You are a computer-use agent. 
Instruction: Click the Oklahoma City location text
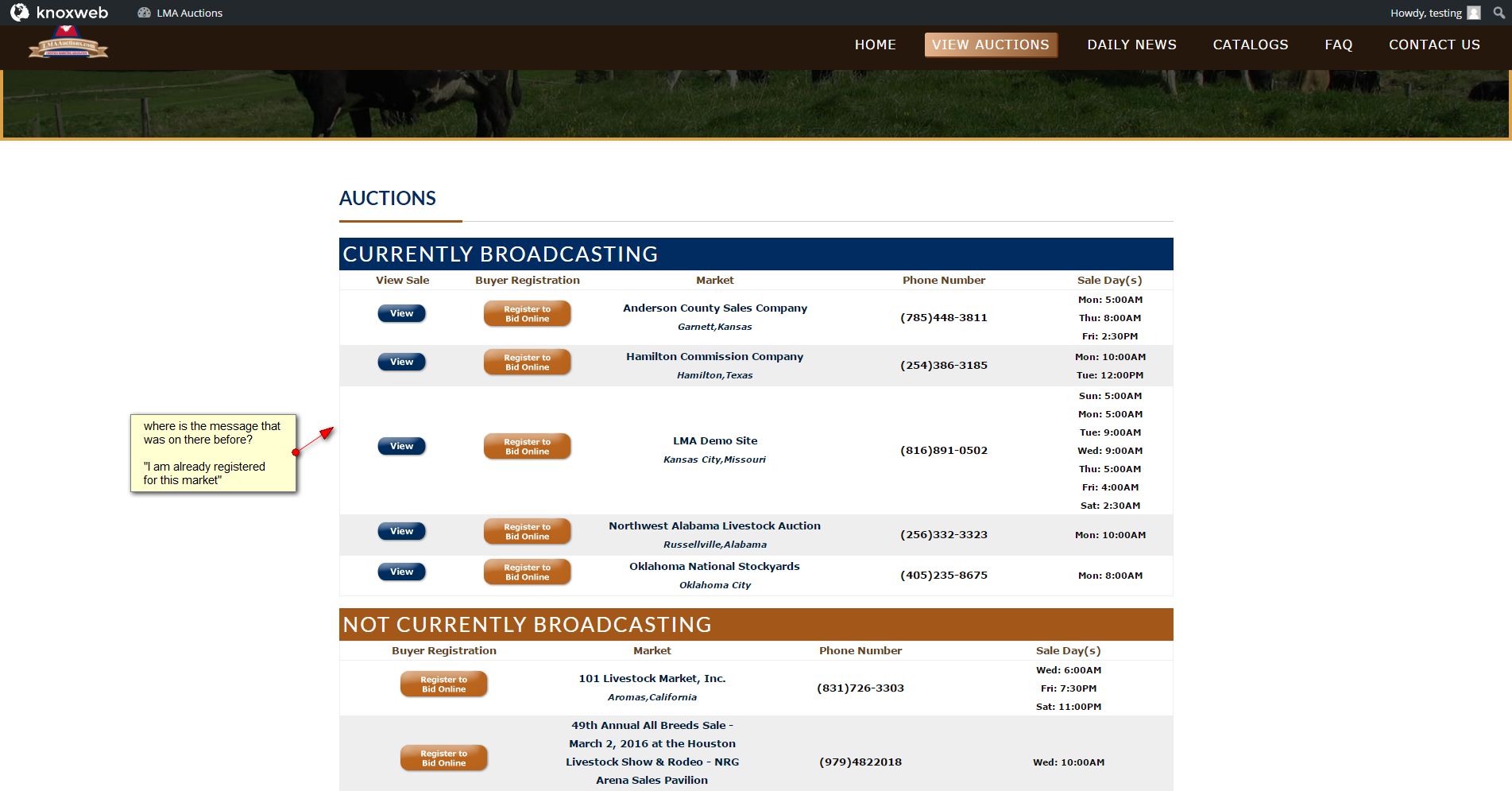[715, 586]
